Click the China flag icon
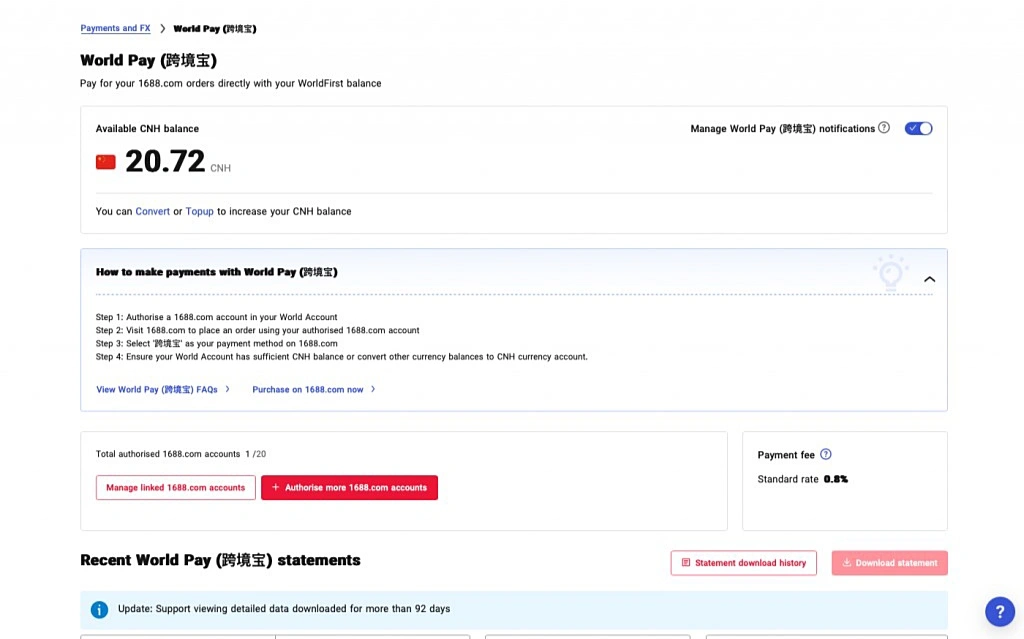 tap(106, 162)
